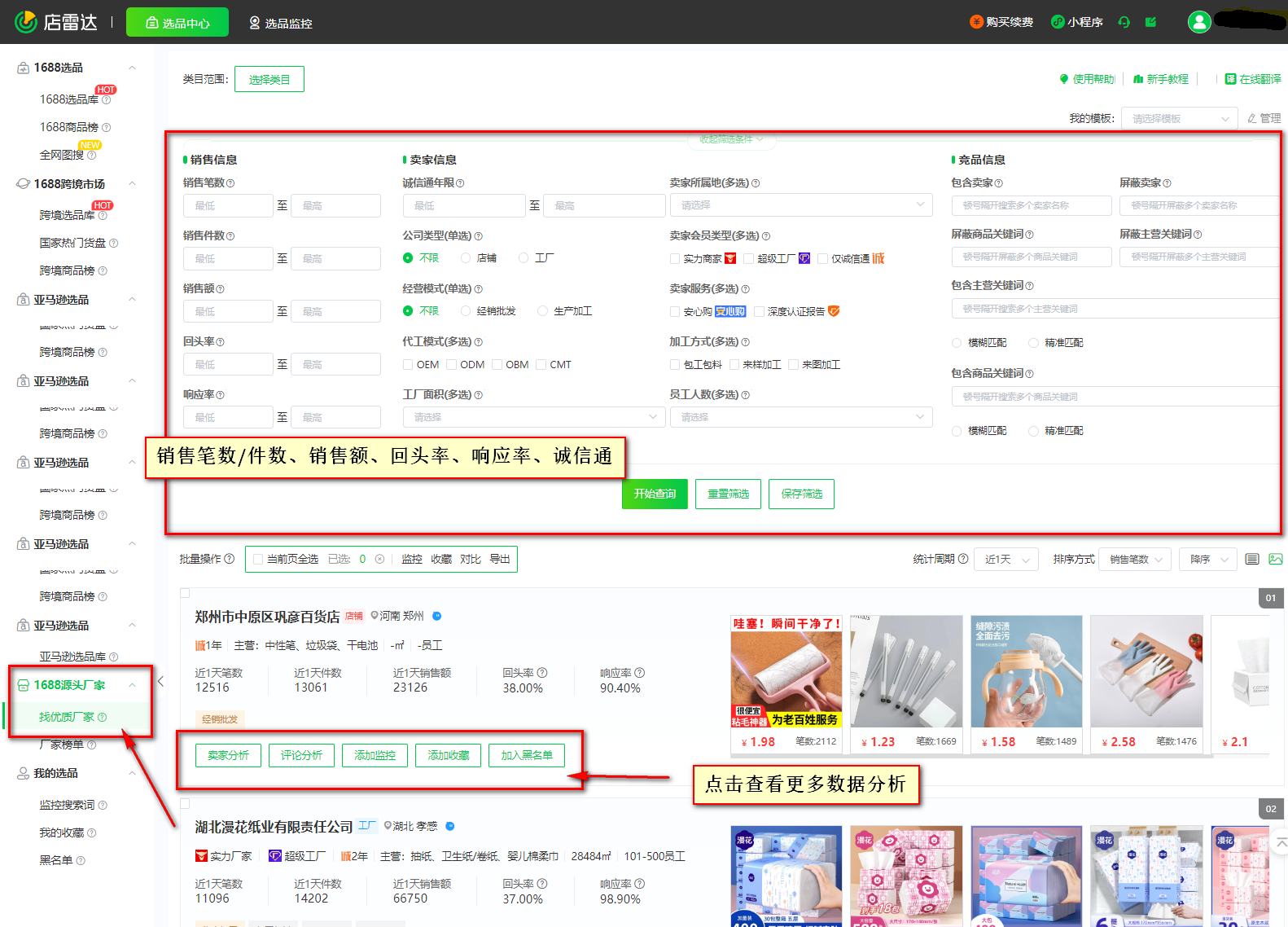Collapse the sidebar with the arrow handle
Viewport: 1288px width, 927px height.
pyautogui.click(x=160, y=681)
